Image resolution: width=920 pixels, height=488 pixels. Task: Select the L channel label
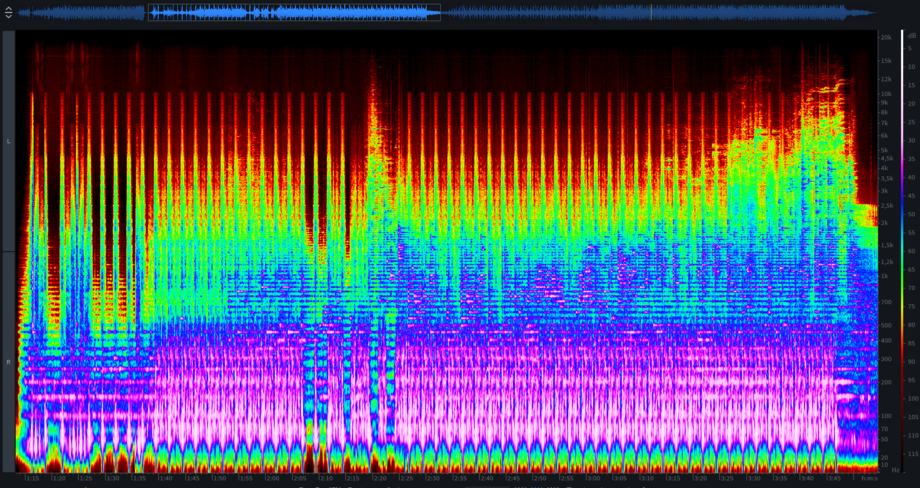point(9,141)
